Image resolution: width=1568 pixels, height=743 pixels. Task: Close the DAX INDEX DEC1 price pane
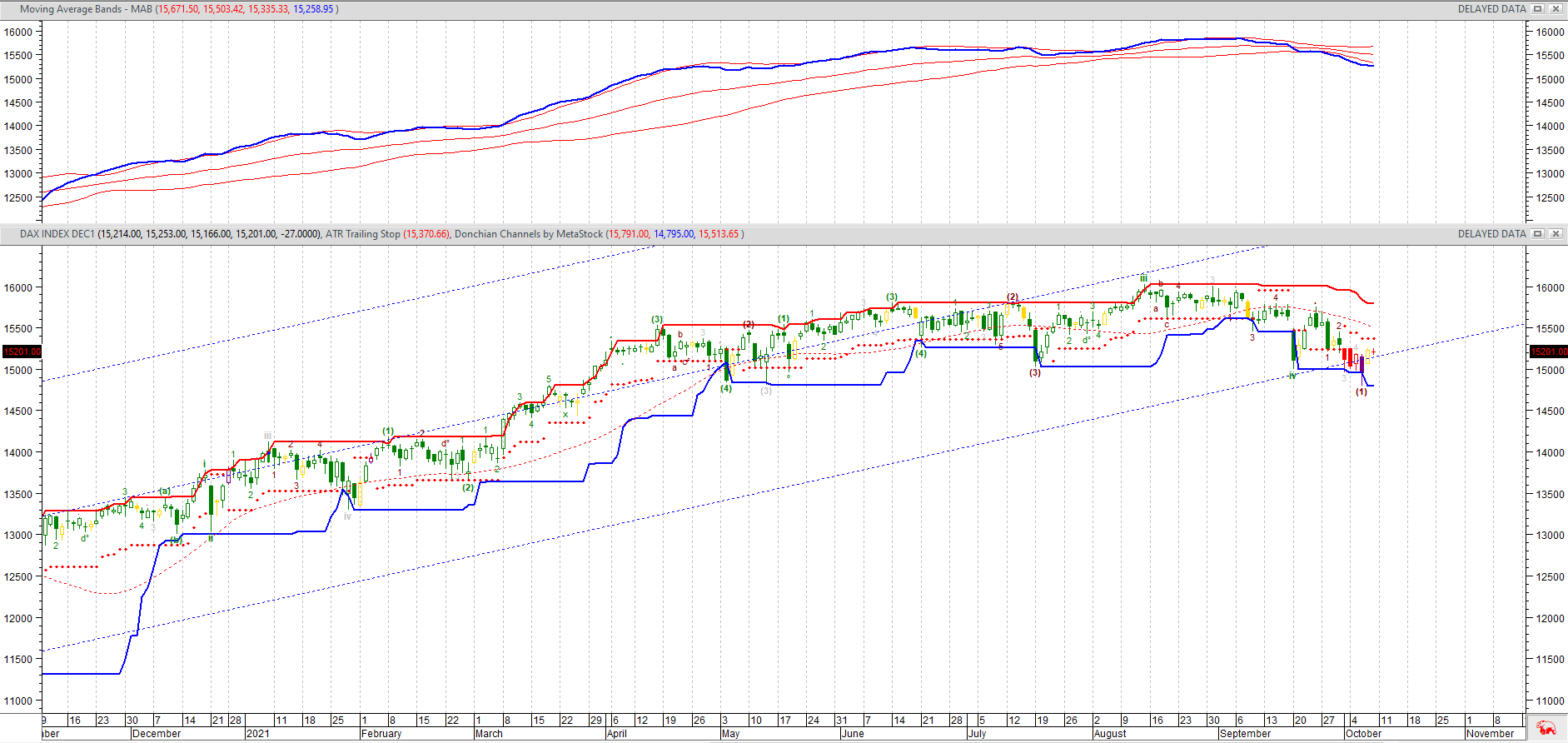pyautogui.click(x=1556, y=234)
